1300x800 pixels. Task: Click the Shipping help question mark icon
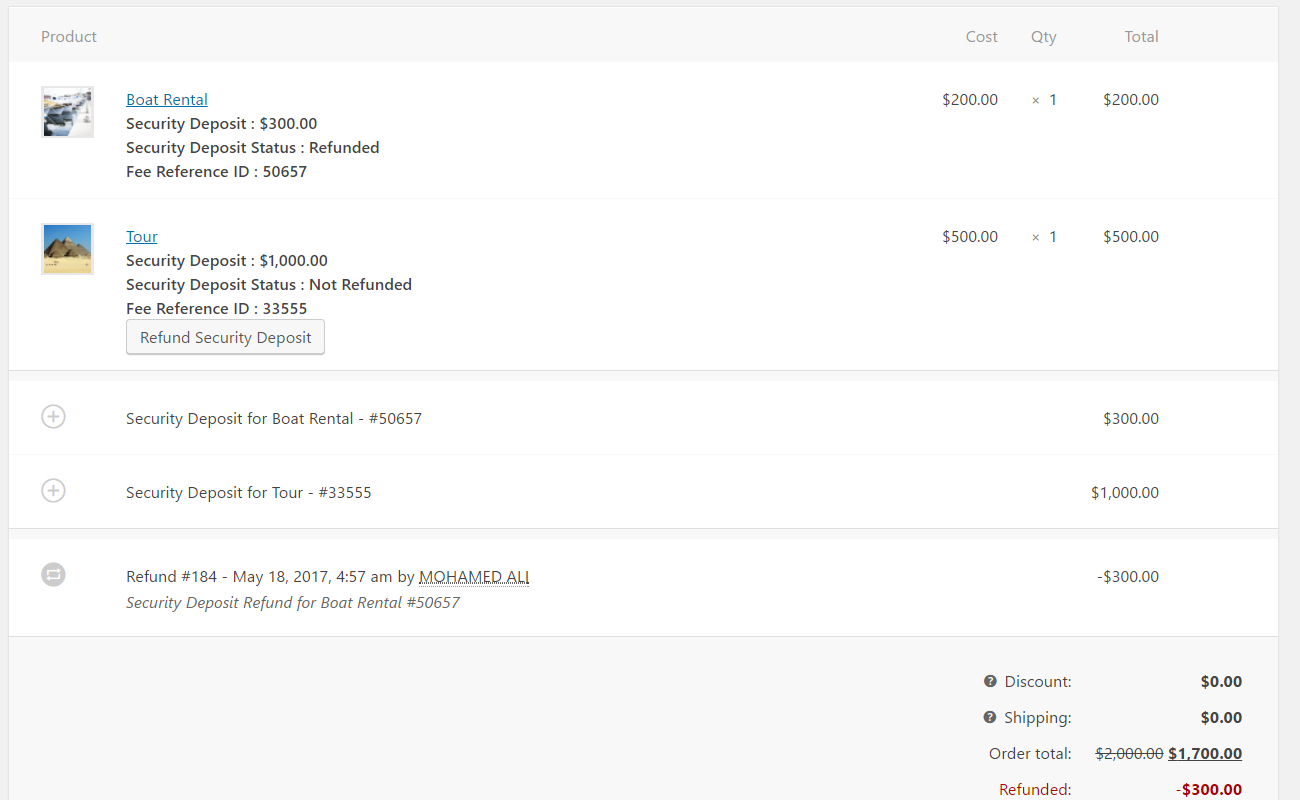(990, 717)
